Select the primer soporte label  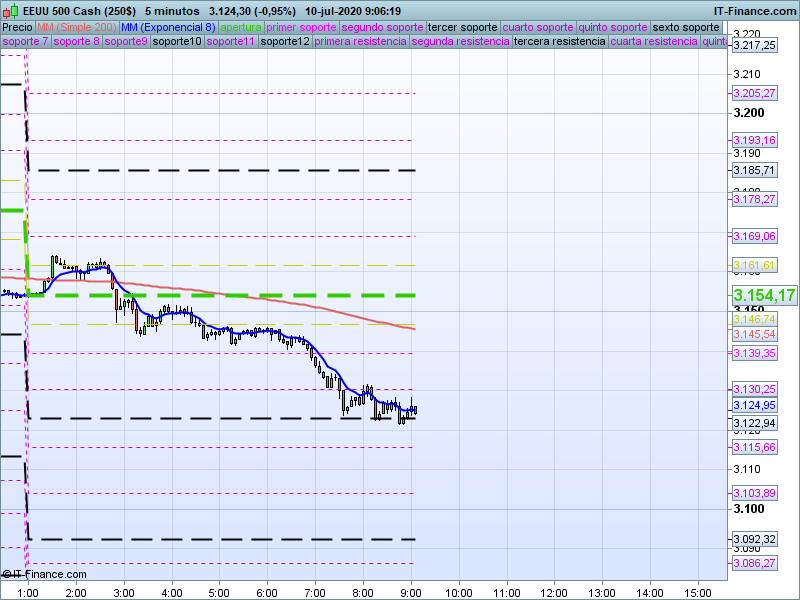click(x=302, y=27)
